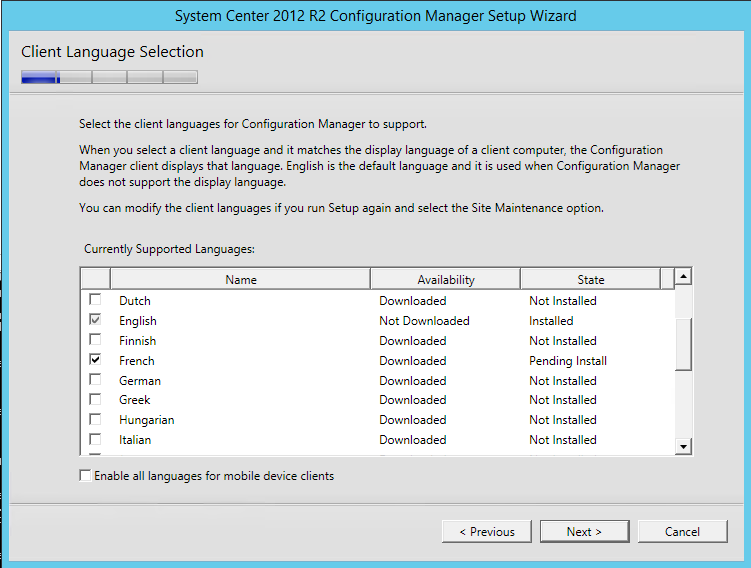Select the Italian row name
This screenshot has height=568, width=751.
(x=135, y=440)
